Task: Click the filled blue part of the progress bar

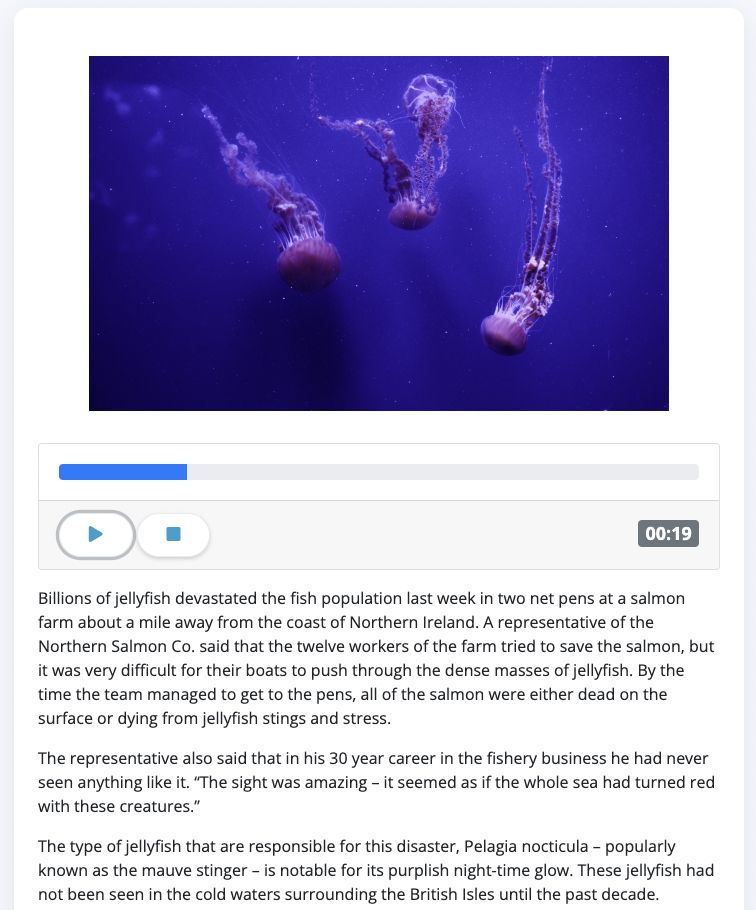Action: 122,472
